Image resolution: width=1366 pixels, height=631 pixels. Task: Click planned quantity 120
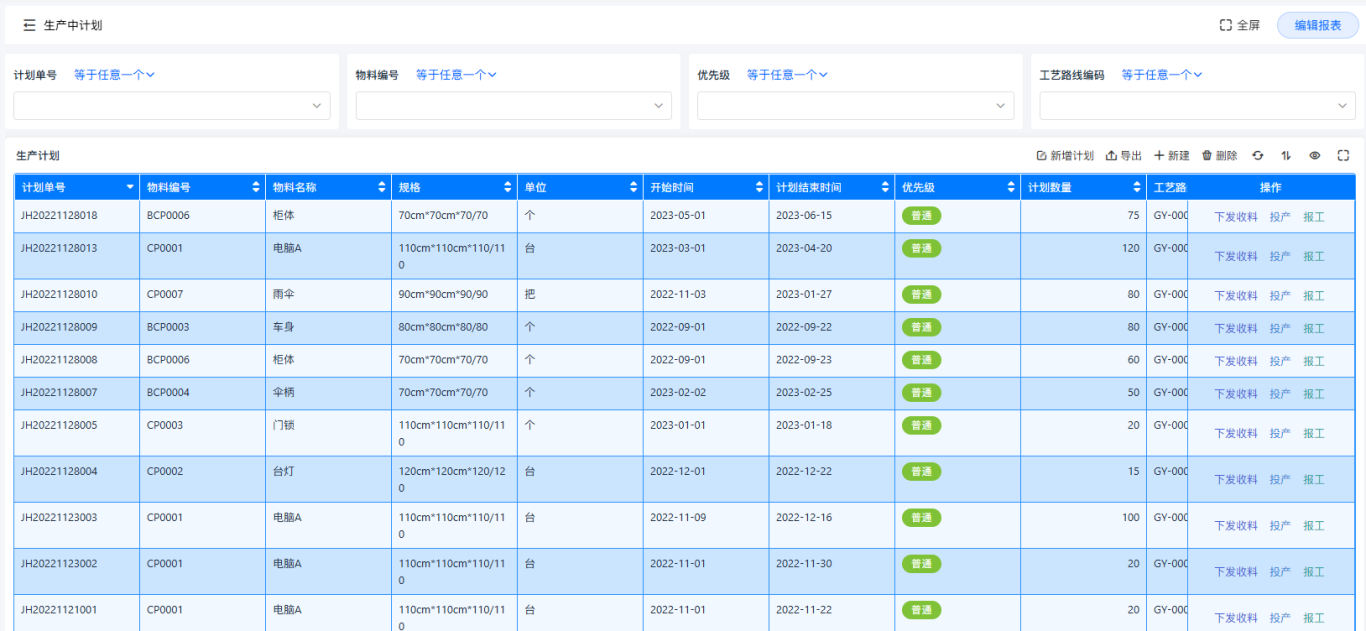pos(1130,248)
